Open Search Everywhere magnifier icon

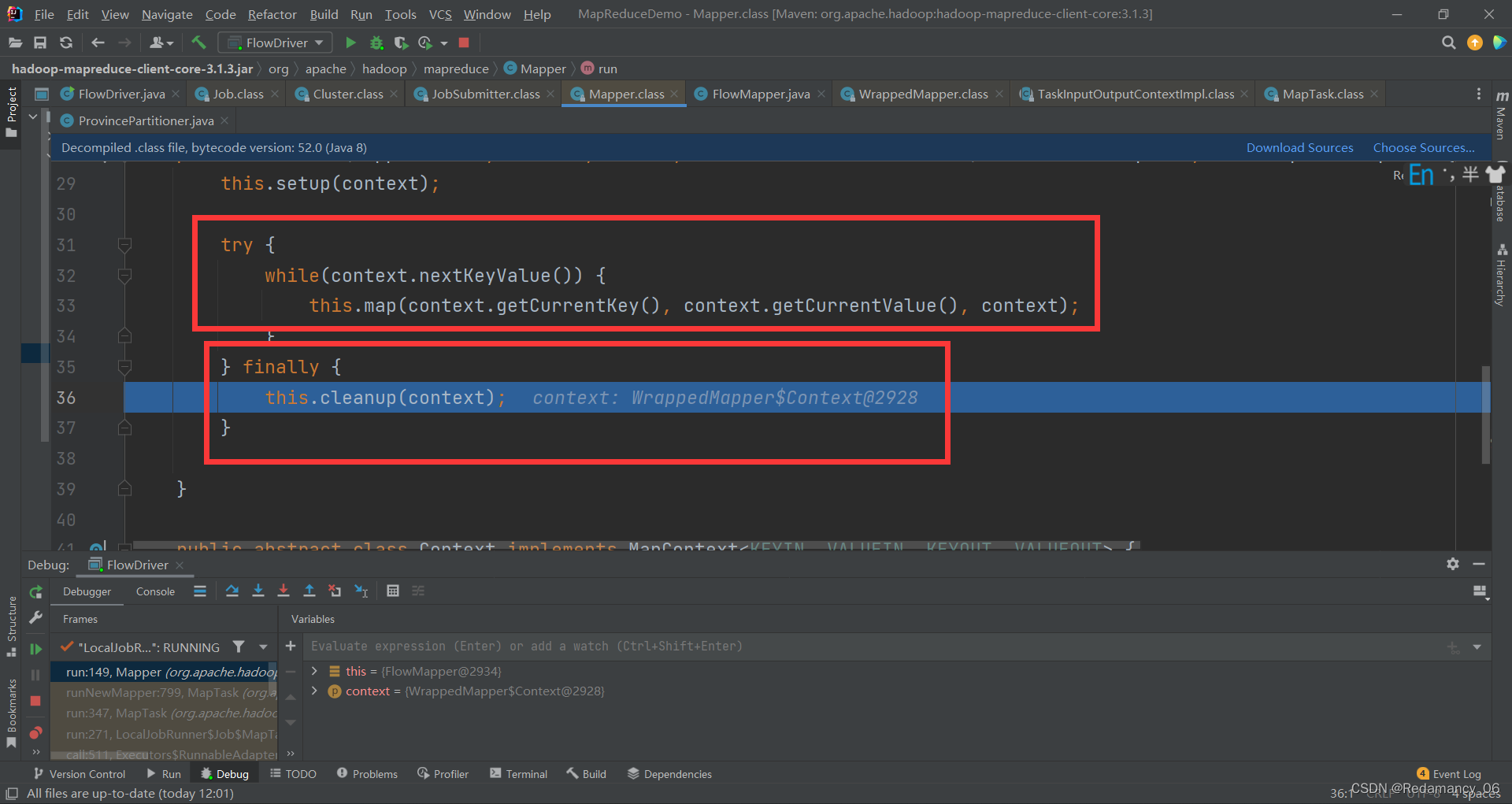(1448, 43)
